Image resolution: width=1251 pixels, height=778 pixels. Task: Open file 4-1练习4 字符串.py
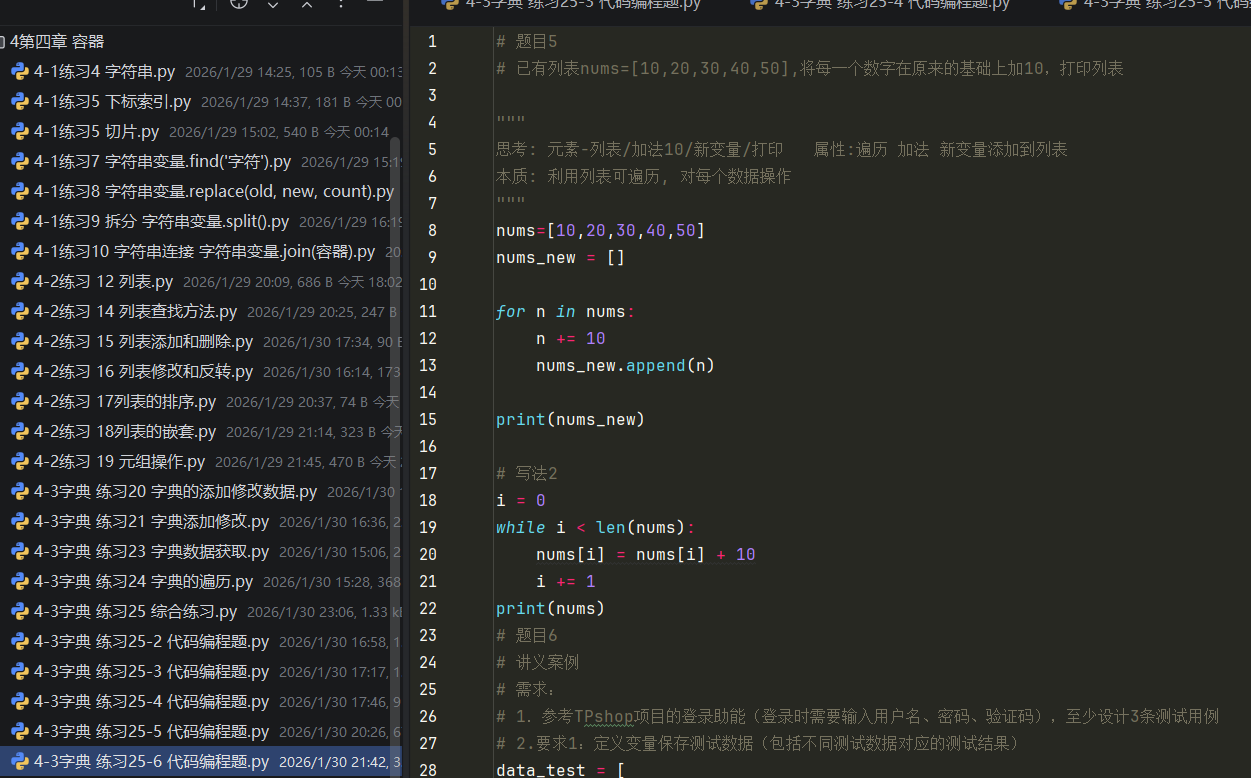[104, 72]
